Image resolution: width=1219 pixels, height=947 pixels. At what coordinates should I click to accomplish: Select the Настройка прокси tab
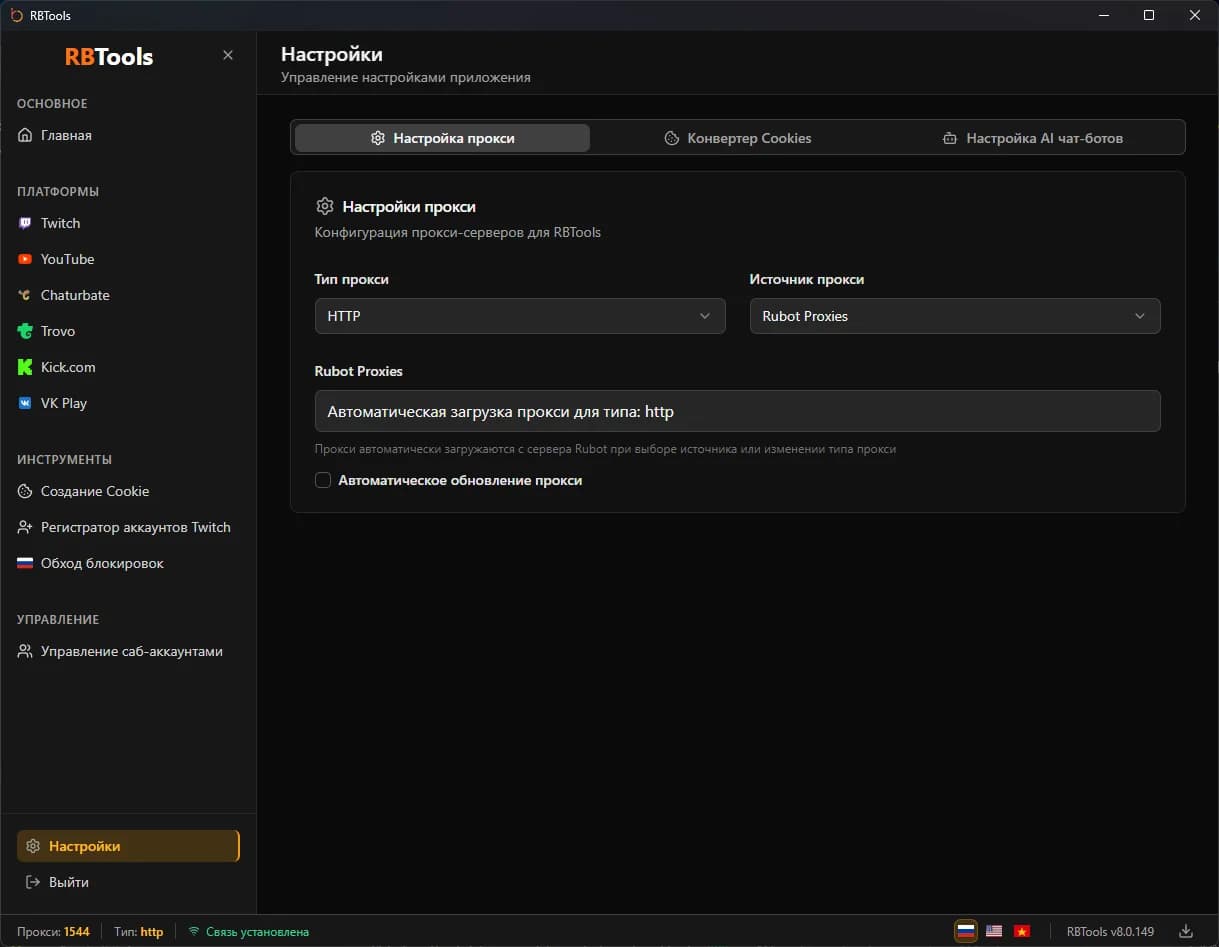442,138
